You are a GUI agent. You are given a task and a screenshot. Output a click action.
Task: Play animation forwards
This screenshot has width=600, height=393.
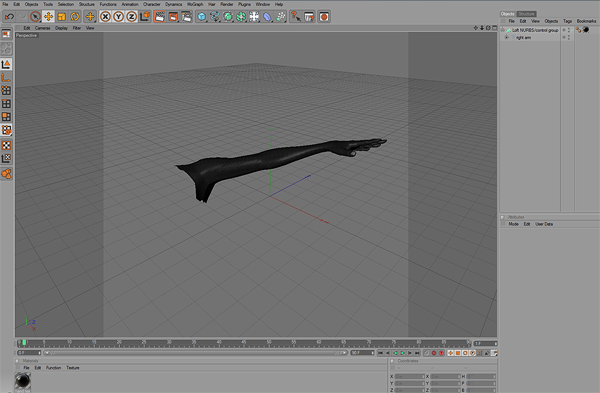click(402, 353)
